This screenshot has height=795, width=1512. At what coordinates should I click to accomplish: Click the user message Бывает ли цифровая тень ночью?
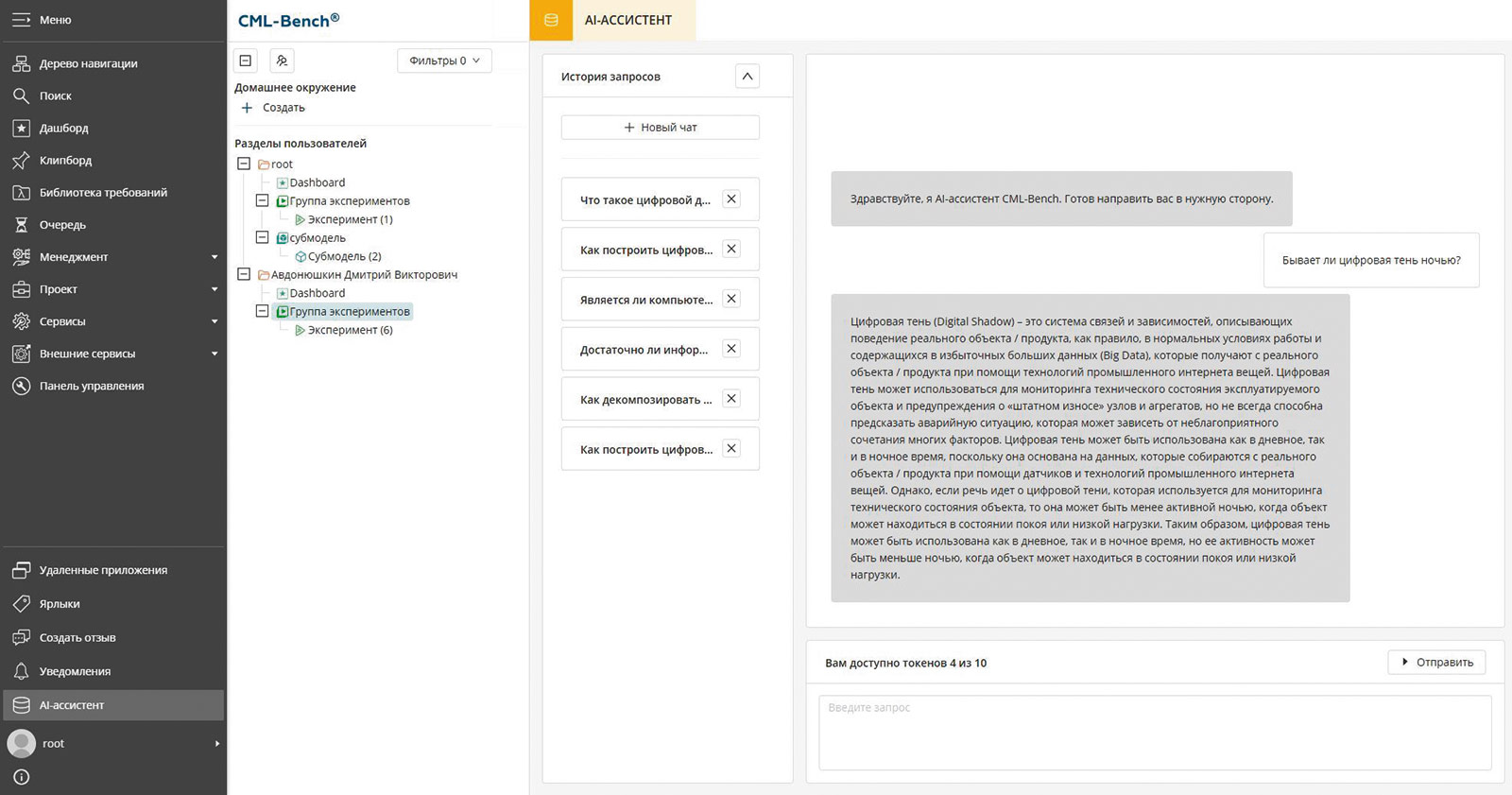[x=1371, y=260]
